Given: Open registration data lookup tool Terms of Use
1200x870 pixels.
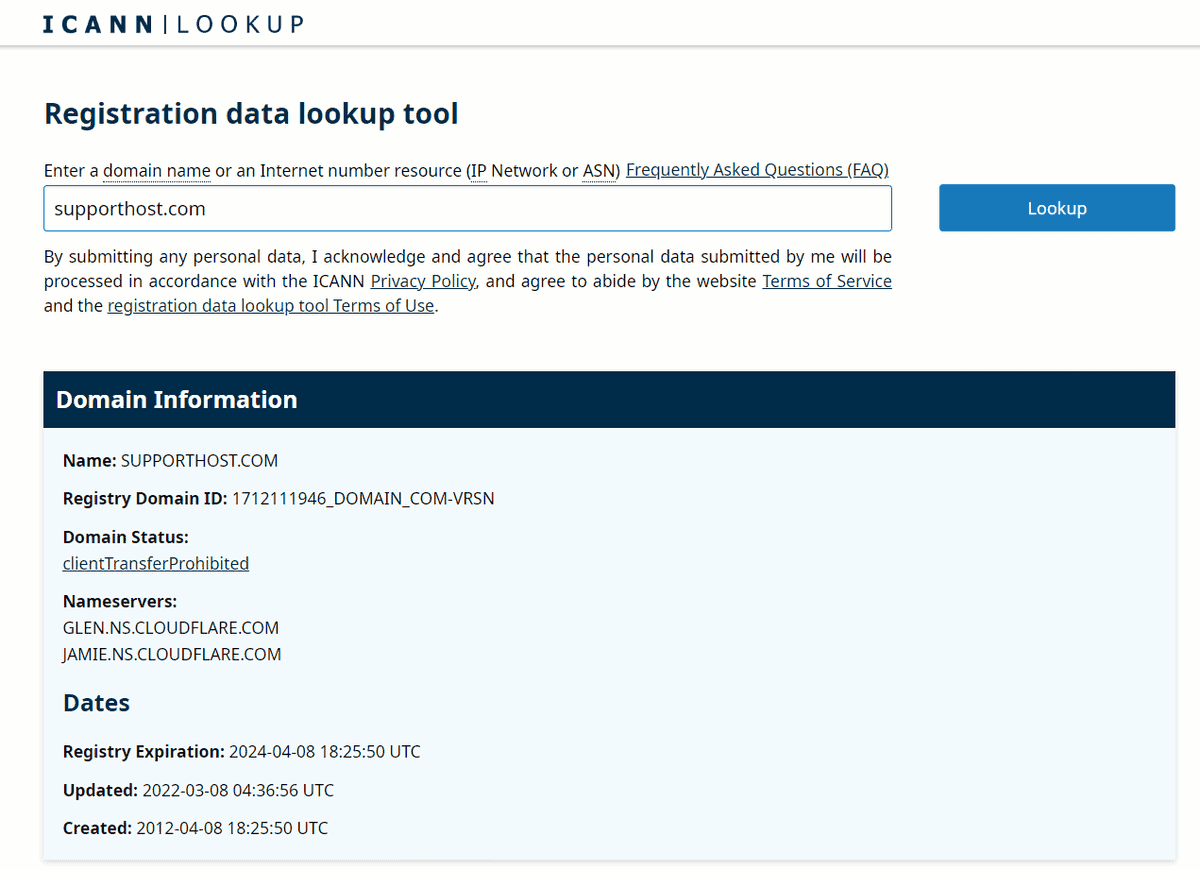Looking at the screenshot, I should 270,306.
